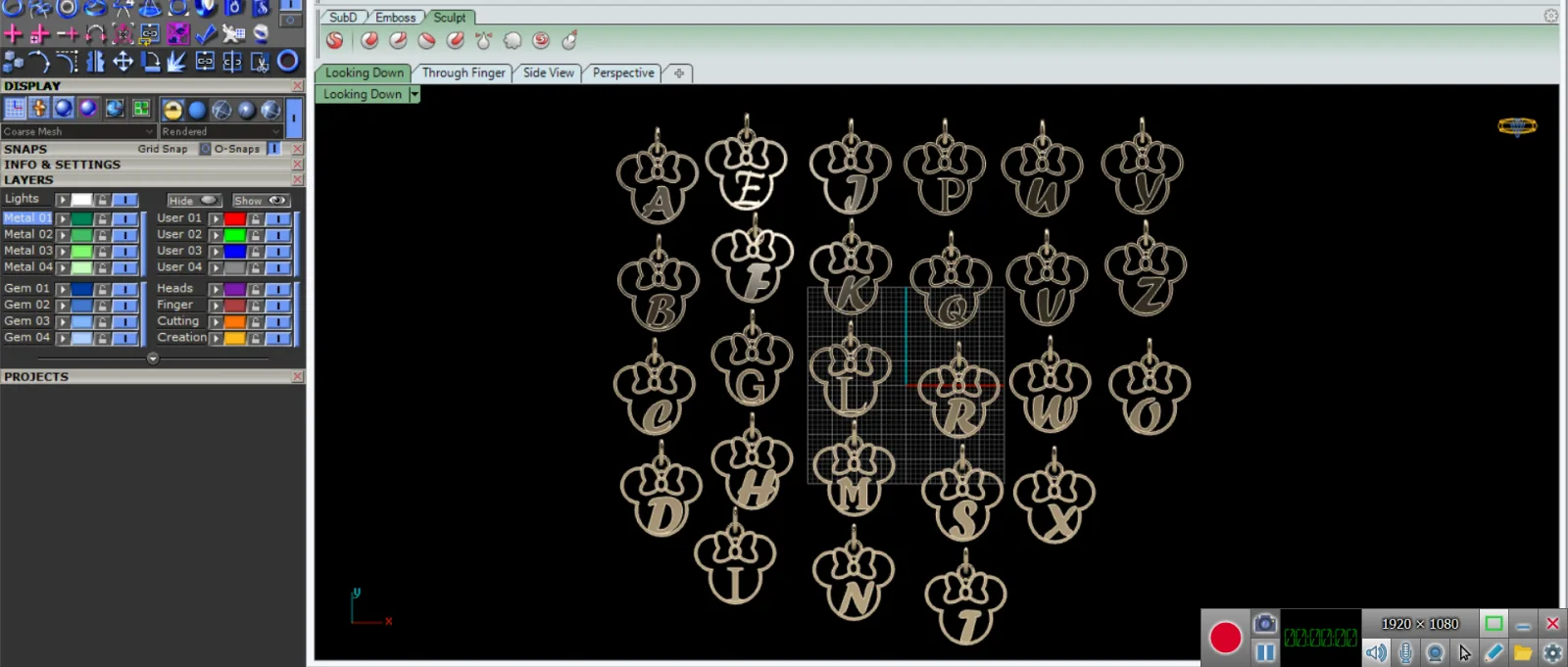The width and height of the screenshot is (1568, 667).
Task: Add a new viewport tab with plus
Action: tap(679, 72)
